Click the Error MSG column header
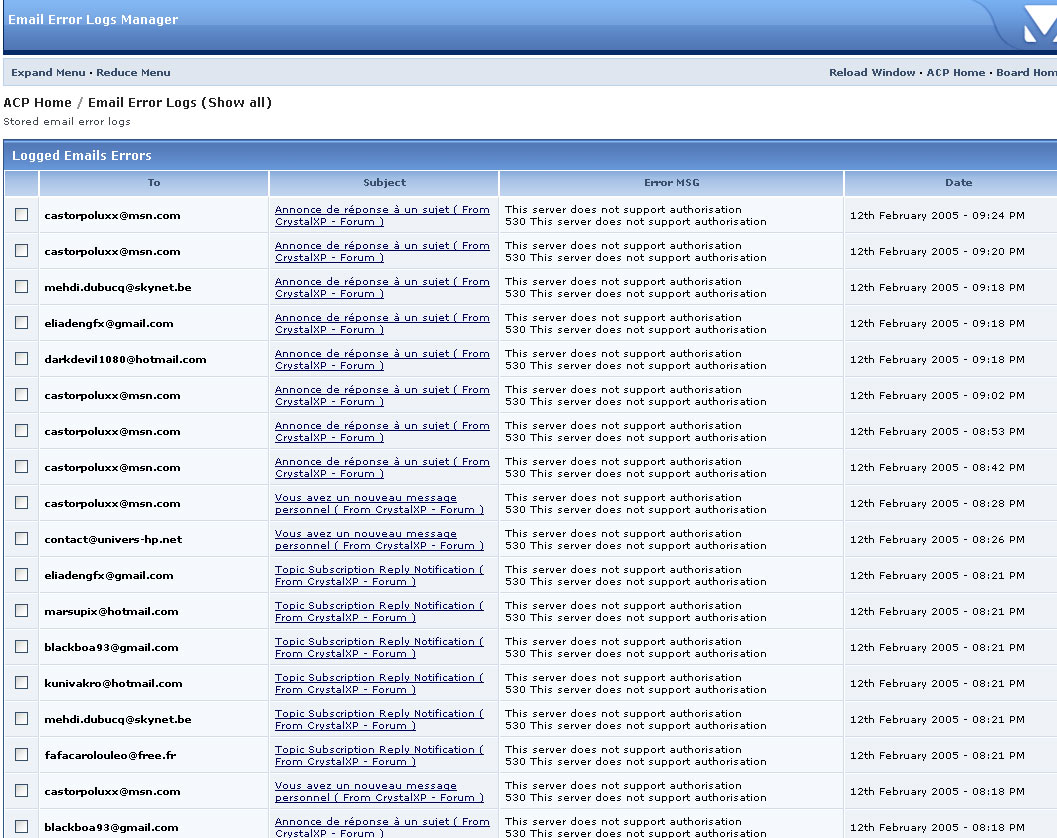The image size is (1057, 838). [671, 183]
